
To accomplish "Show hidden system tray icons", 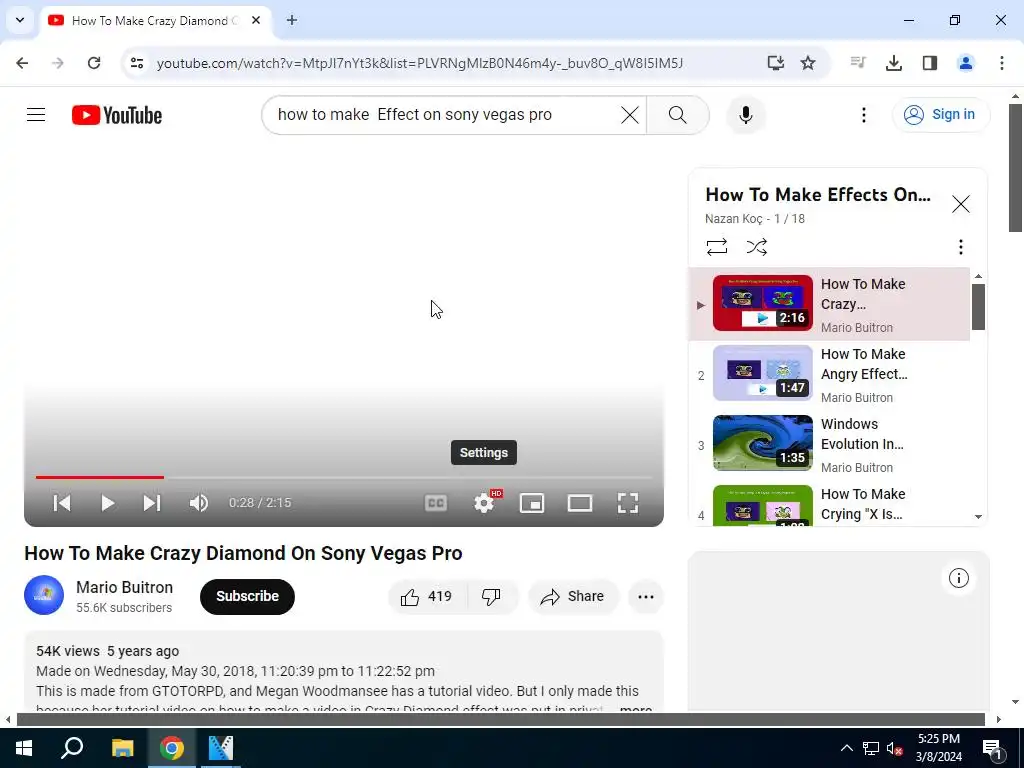I will [846, 748].
